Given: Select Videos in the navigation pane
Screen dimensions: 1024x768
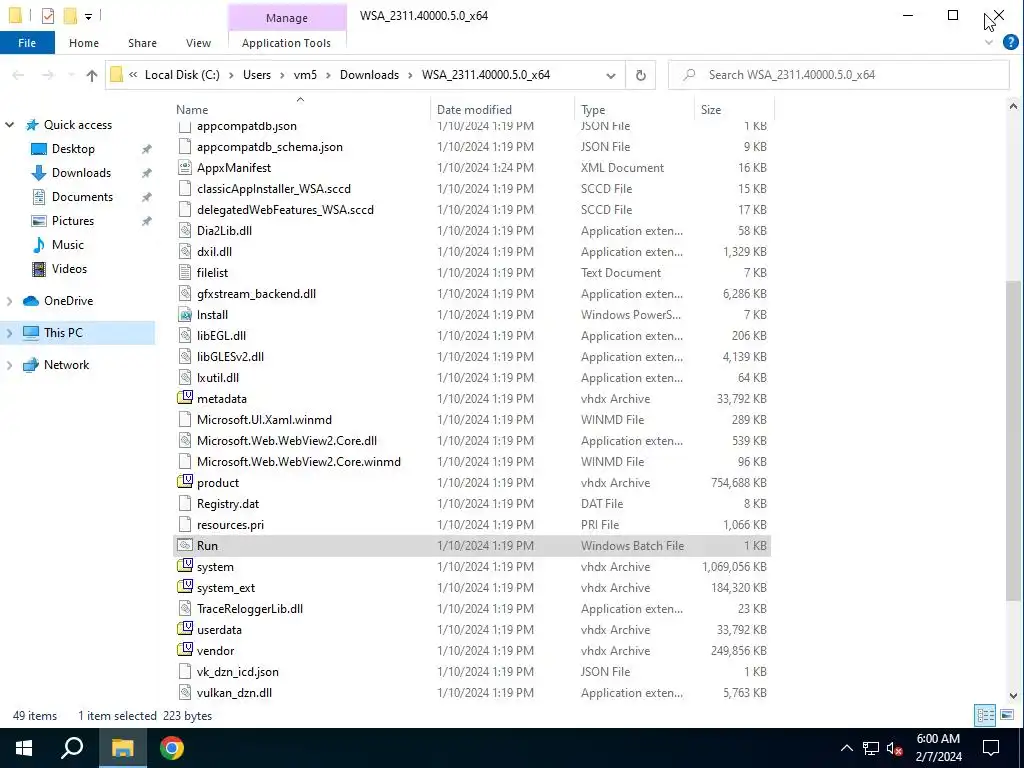Looking at the screenshot, I should click(x=69, y=269).
